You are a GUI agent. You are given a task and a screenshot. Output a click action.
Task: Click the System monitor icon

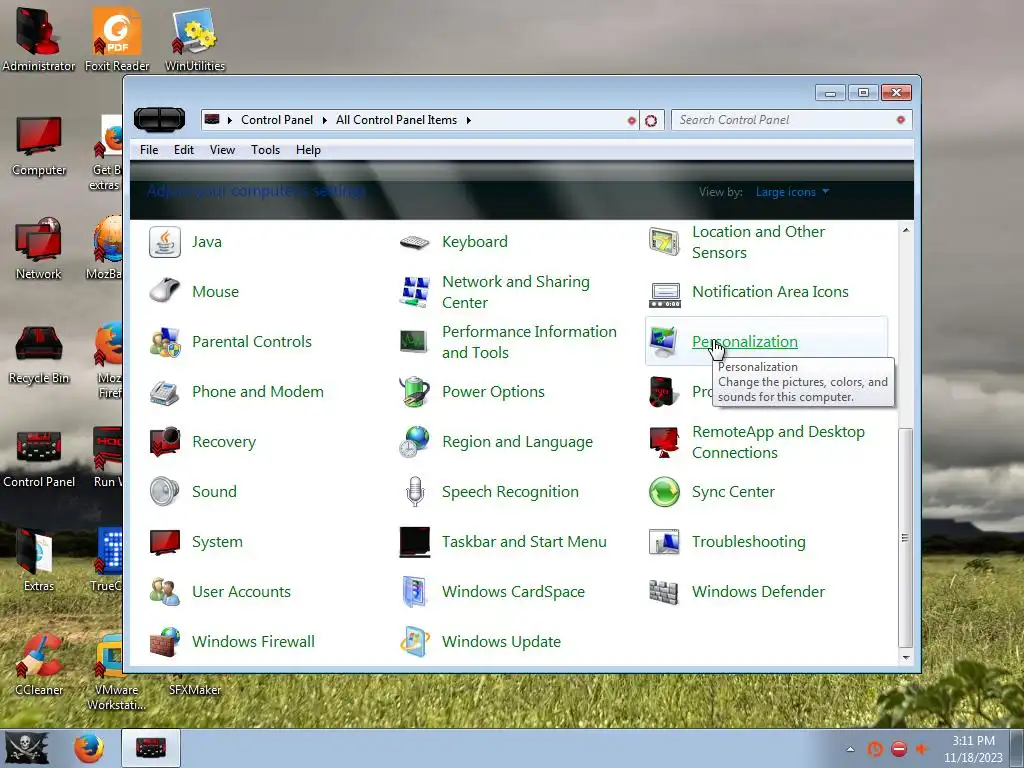[x=165, y=542]
